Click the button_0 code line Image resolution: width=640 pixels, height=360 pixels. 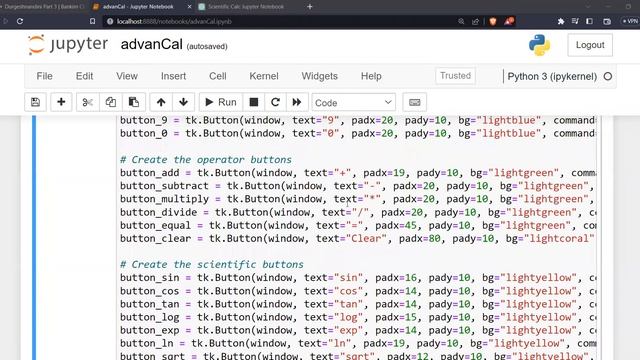point(358,133)
